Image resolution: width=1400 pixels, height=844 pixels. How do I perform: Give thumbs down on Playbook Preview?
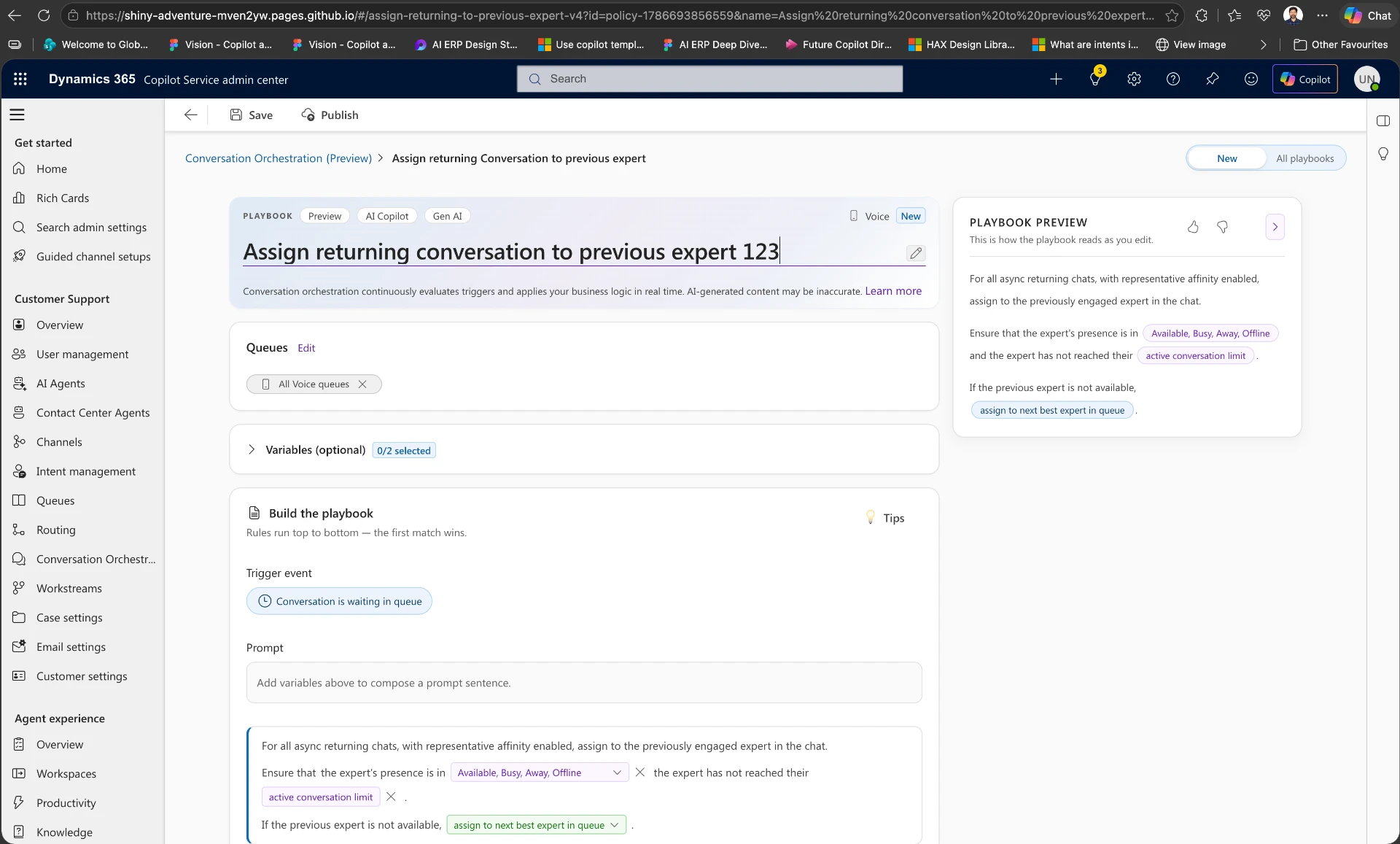tap(1223, 227)
